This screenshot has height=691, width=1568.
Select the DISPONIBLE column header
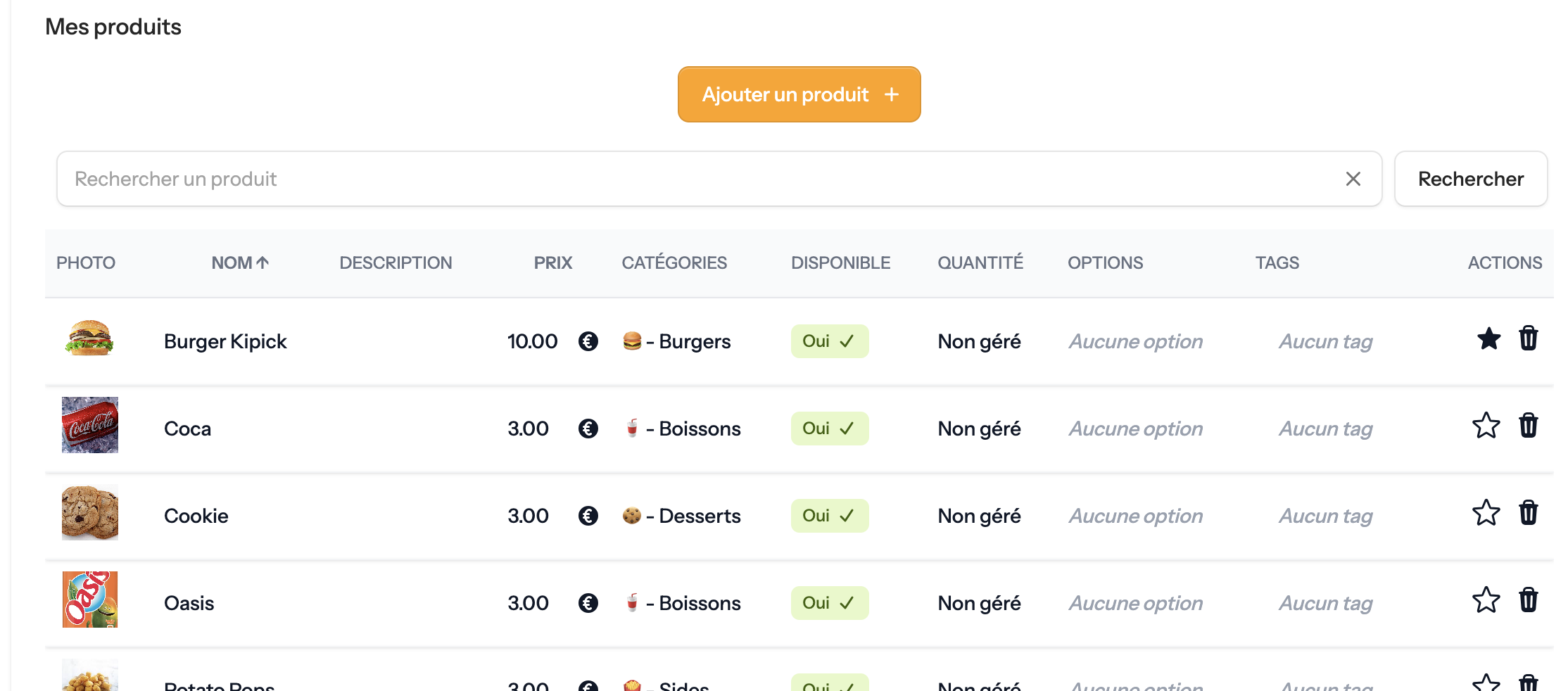[x=840, y=262]
